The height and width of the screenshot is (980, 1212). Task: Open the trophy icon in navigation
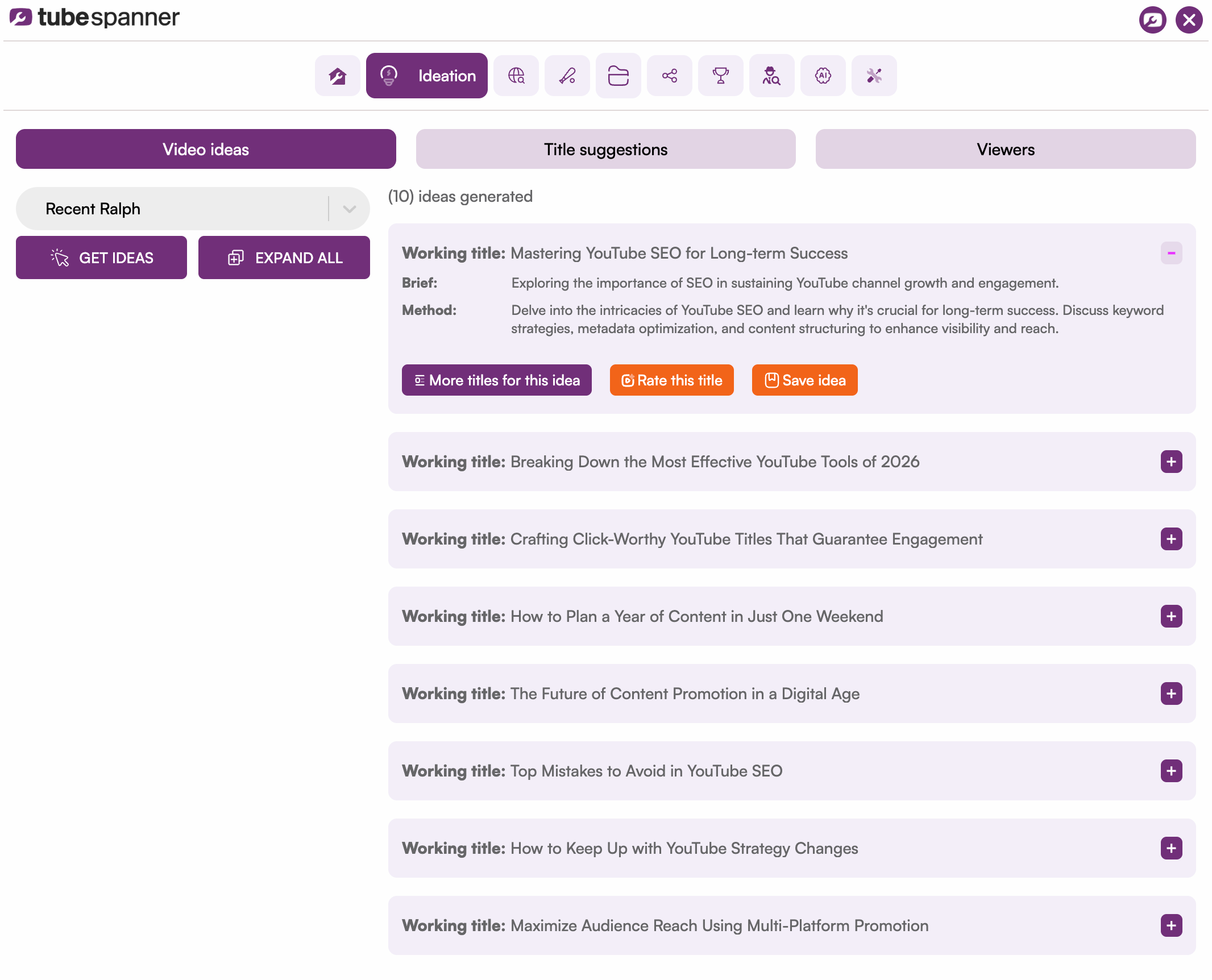[721, 76]
